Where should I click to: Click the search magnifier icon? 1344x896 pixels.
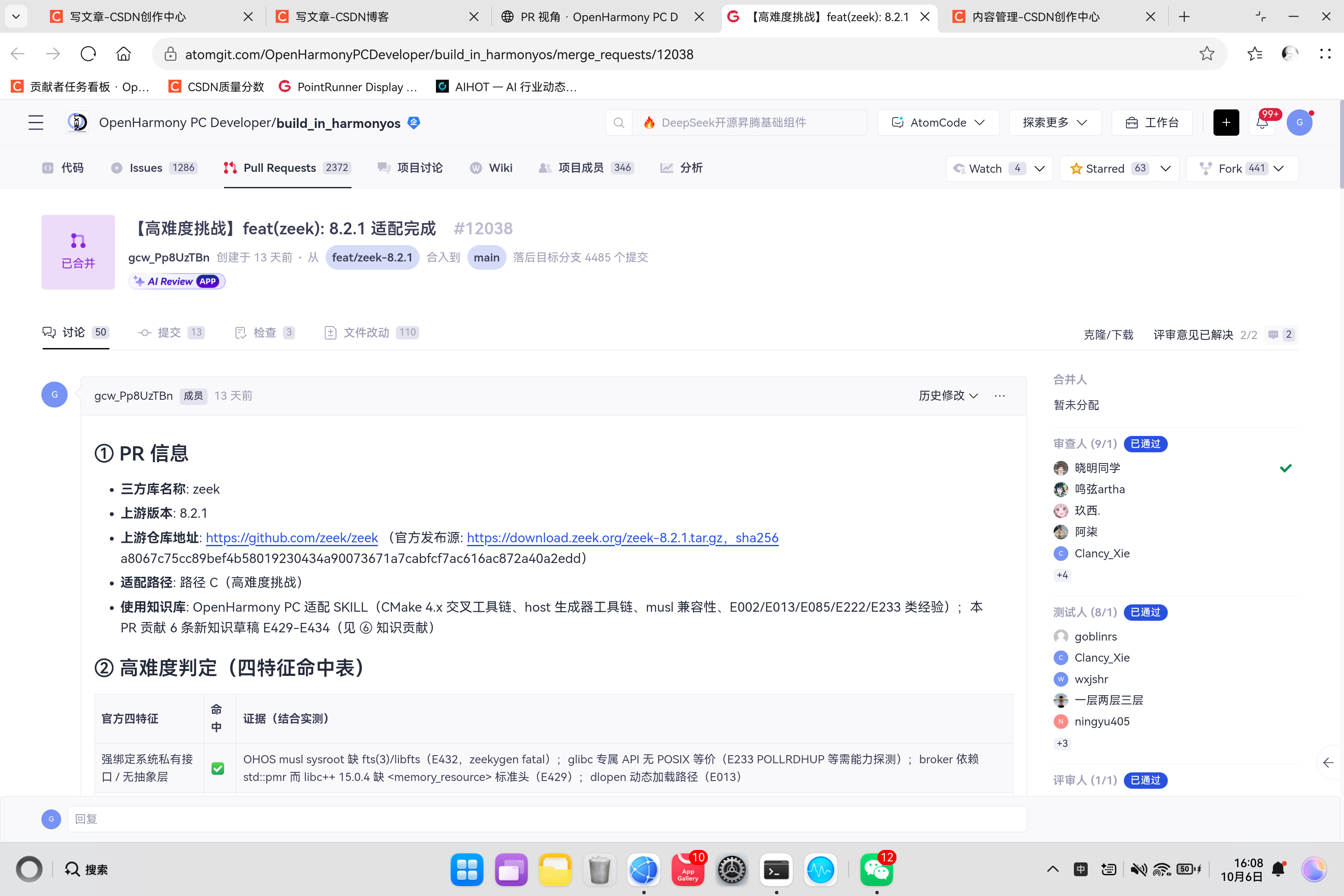[619, 122]
